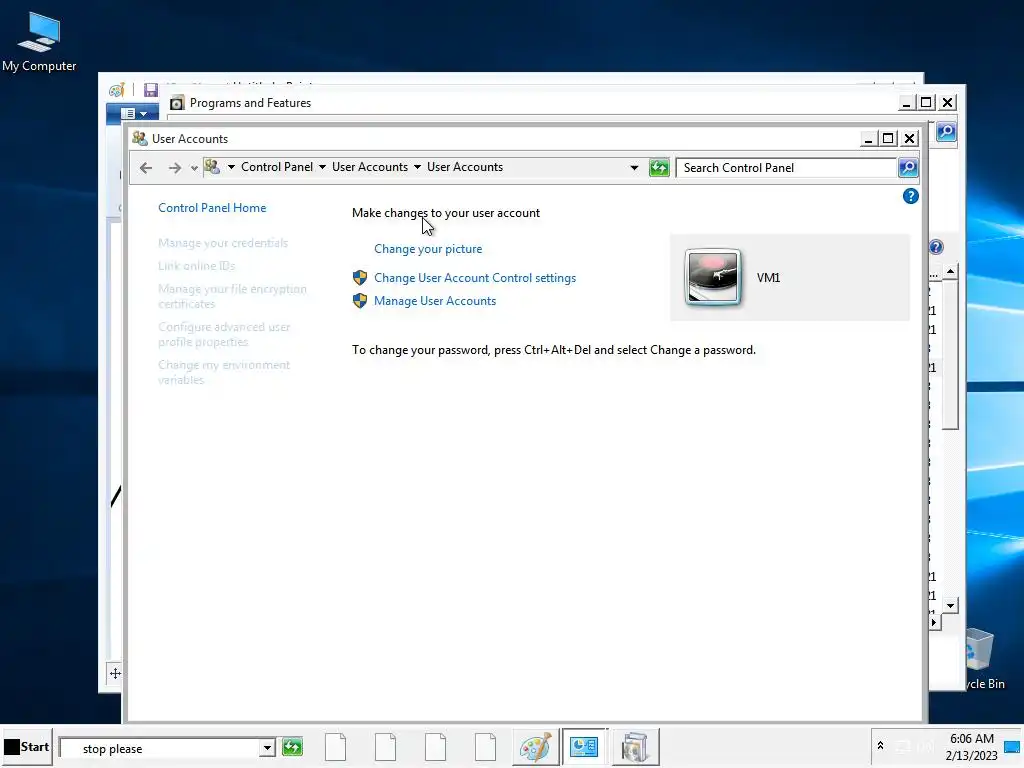Click Change my environment variables
Image resolution: width=1024 pixels, height=768 pixels.
(x=224, y=372)
